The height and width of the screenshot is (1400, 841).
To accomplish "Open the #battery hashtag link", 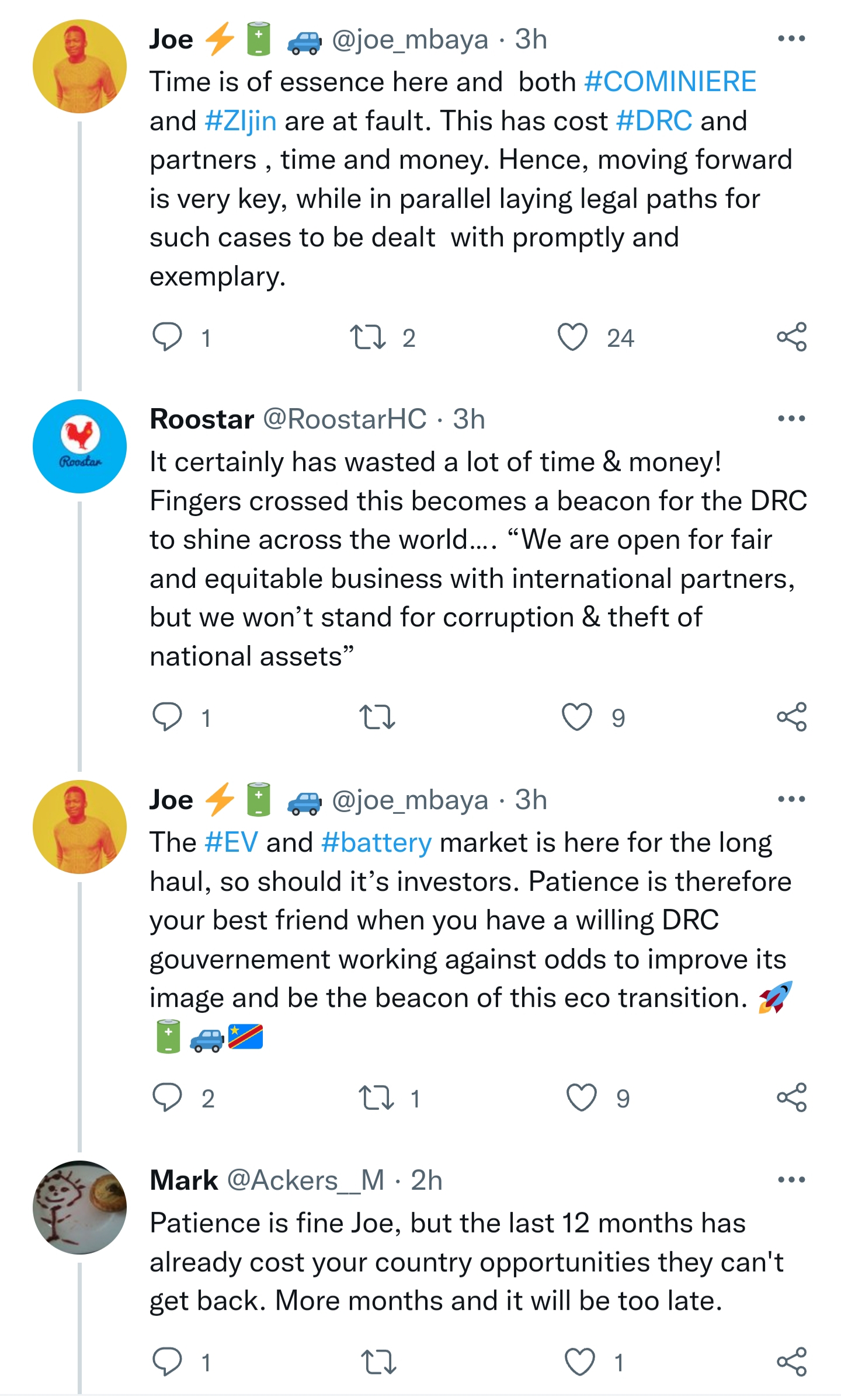I will [376, 842].
